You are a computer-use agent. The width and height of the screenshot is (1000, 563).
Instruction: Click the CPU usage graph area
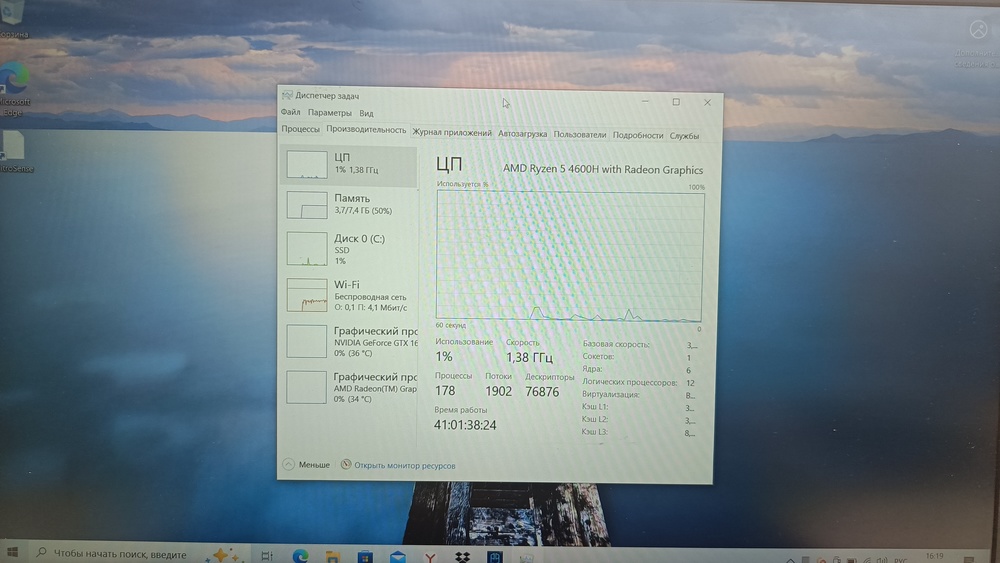(570, 255)
